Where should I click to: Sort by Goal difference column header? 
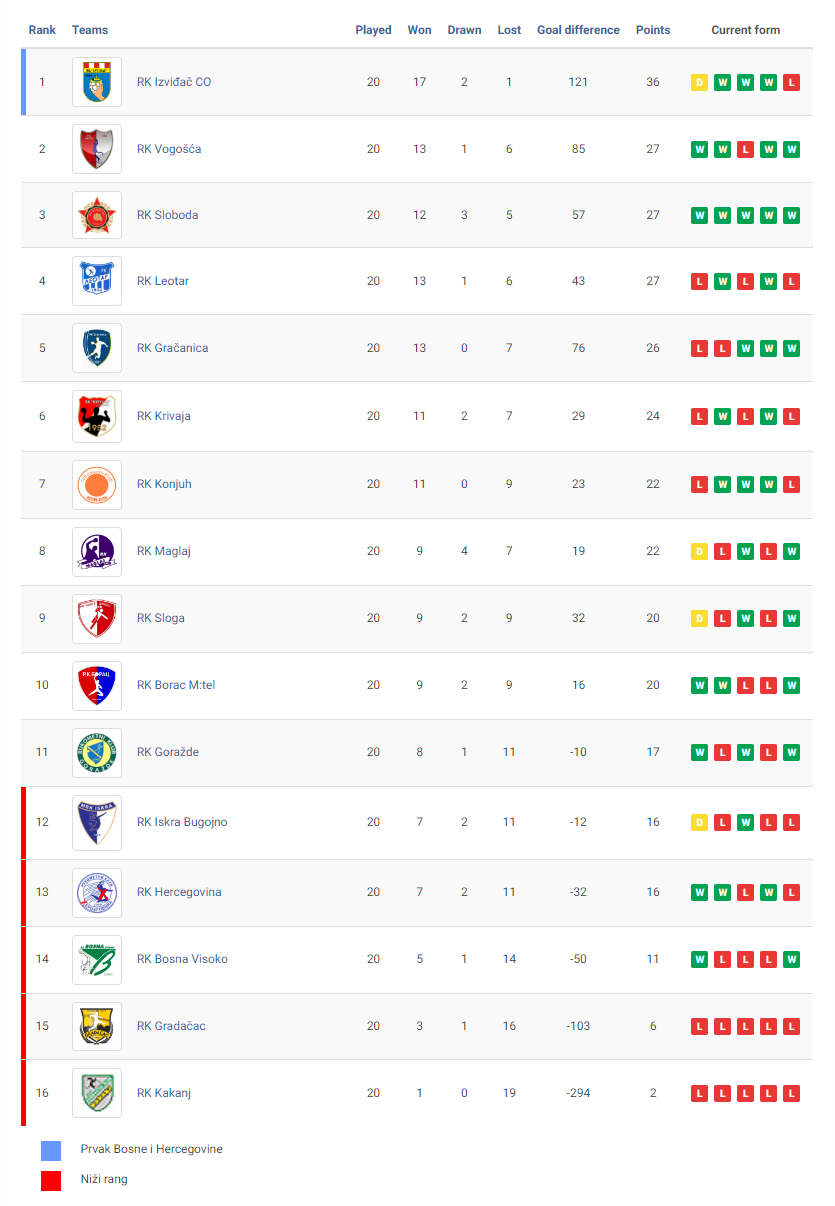pyautogui.click(x=578, y=30)
